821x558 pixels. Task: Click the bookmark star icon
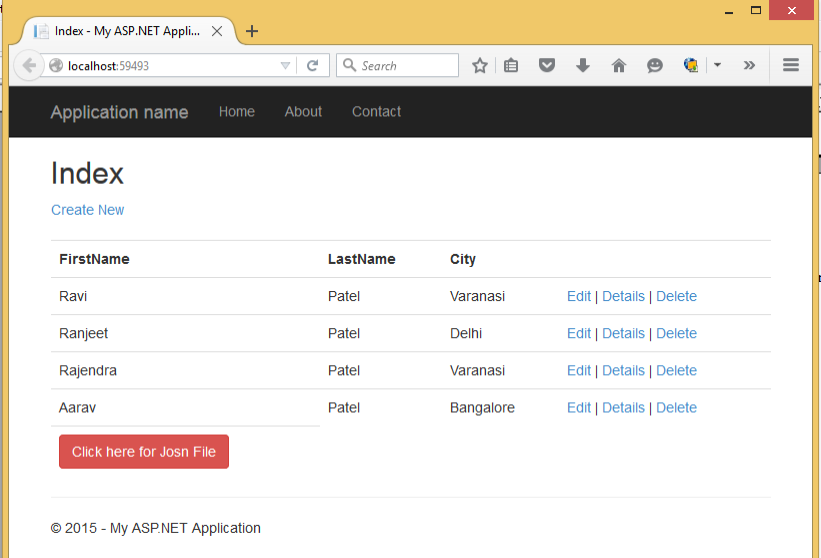480,66
